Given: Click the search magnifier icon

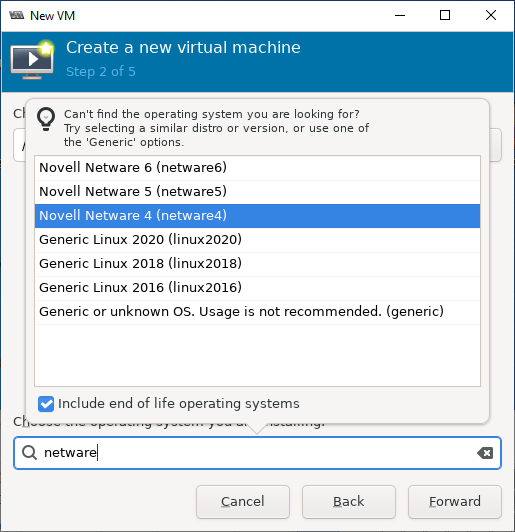Looking at the screenshot, I should point(30,453).
